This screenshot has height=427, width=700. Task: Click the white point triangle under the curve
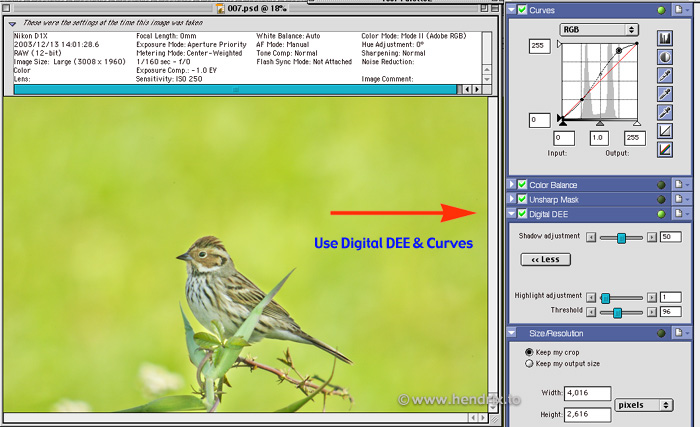[x=637, y=122]
